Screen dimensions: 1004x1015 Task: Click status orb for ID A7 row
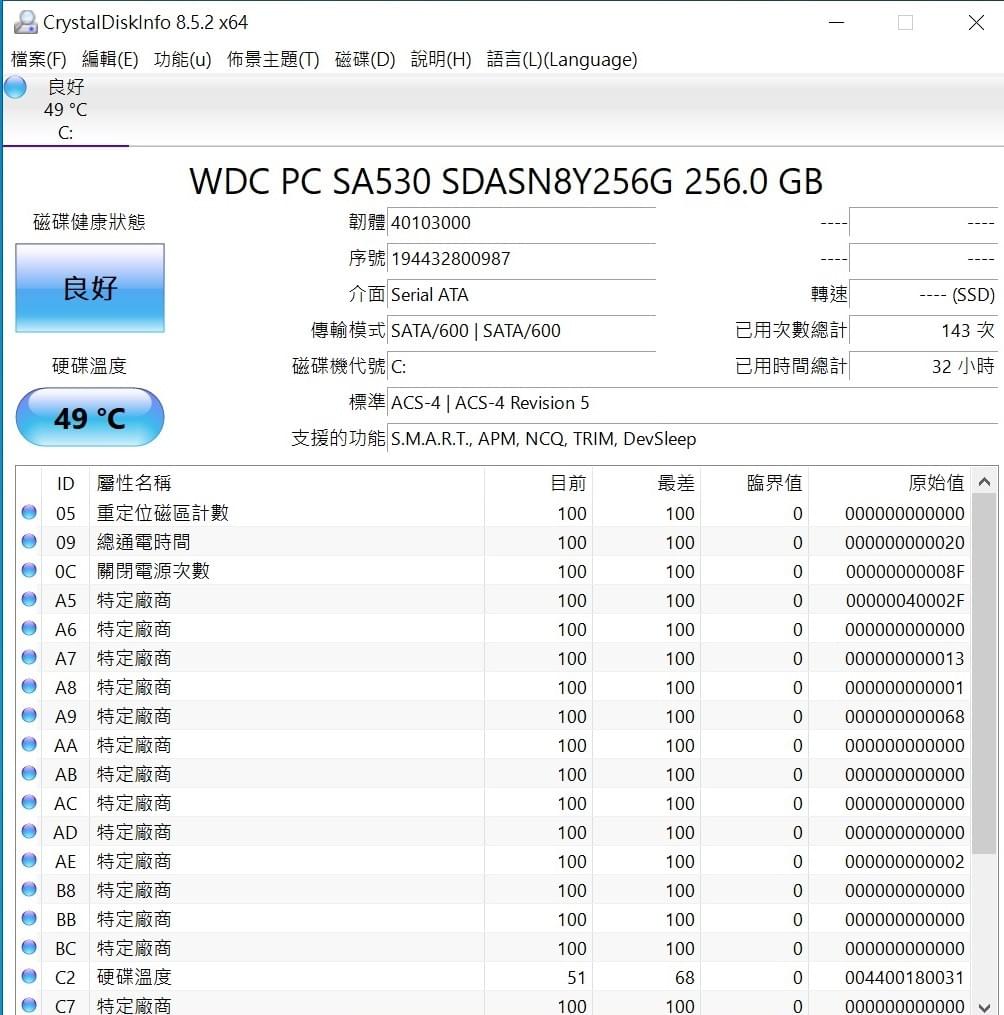29,657
